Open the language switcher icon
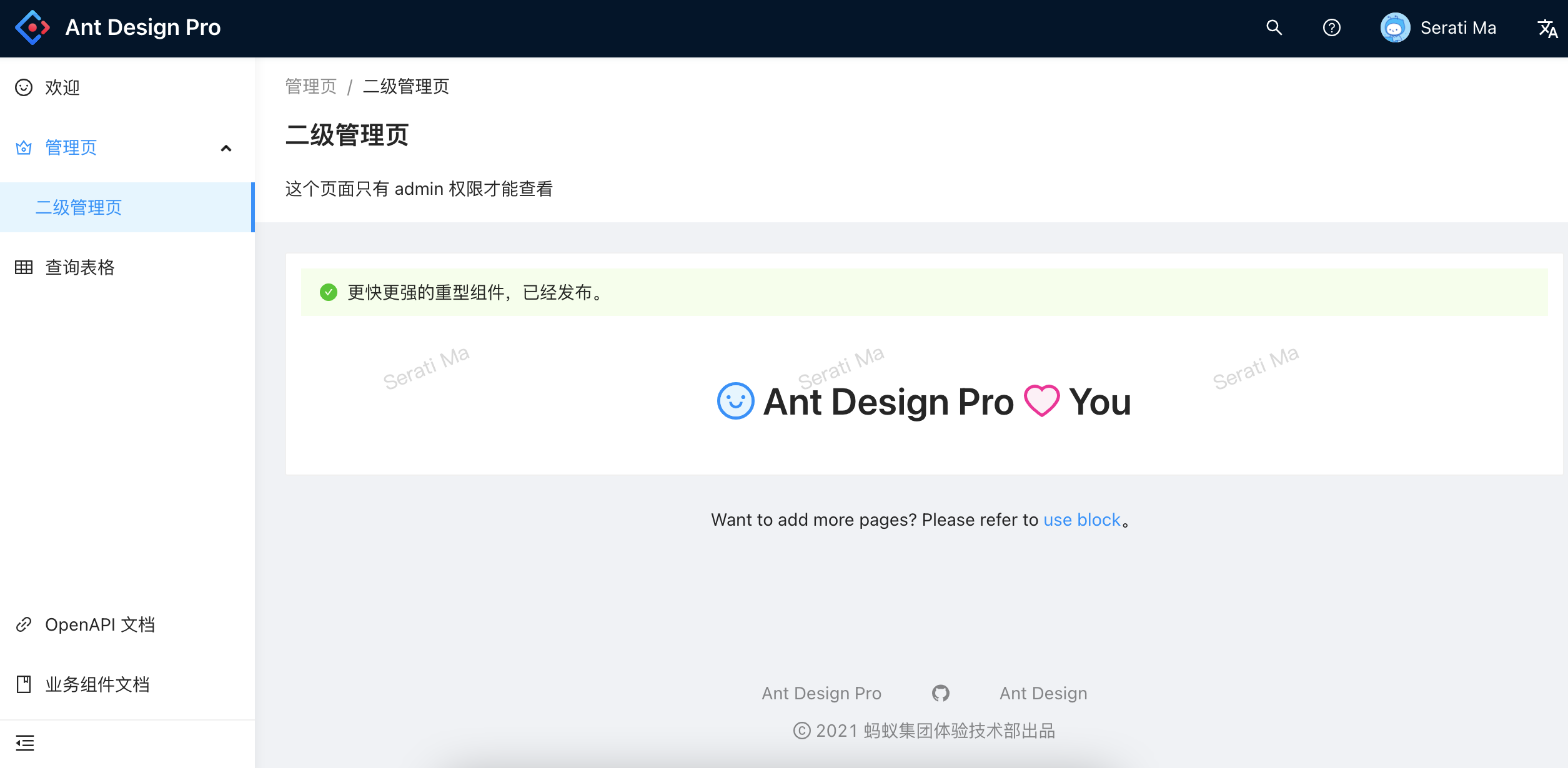The height and width of the screenshot is (768, 1568). 1547,28
